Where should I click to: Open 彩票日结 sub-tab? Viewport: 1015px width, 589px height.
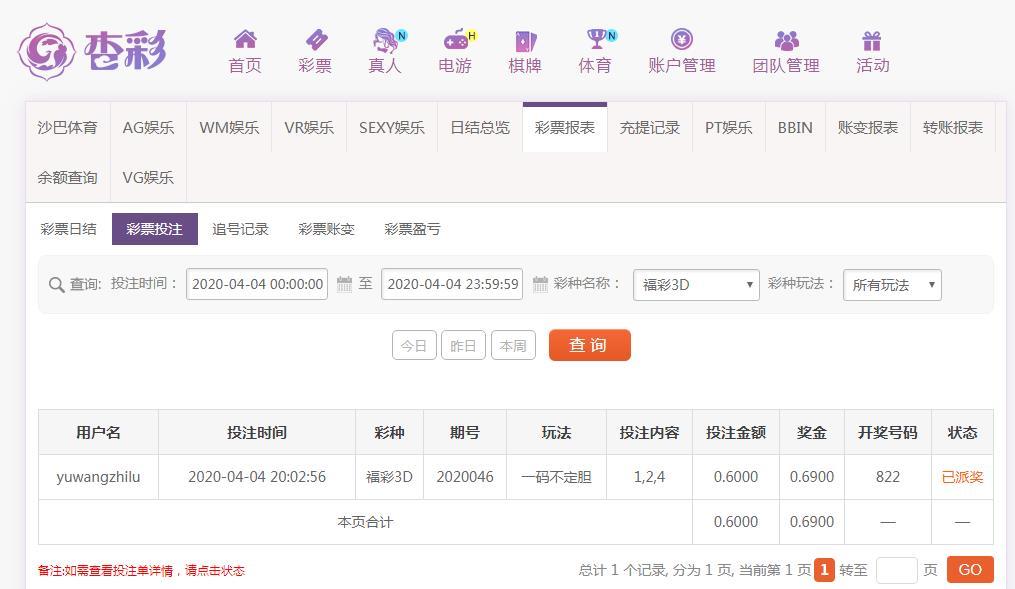click(x=68, y=229)
